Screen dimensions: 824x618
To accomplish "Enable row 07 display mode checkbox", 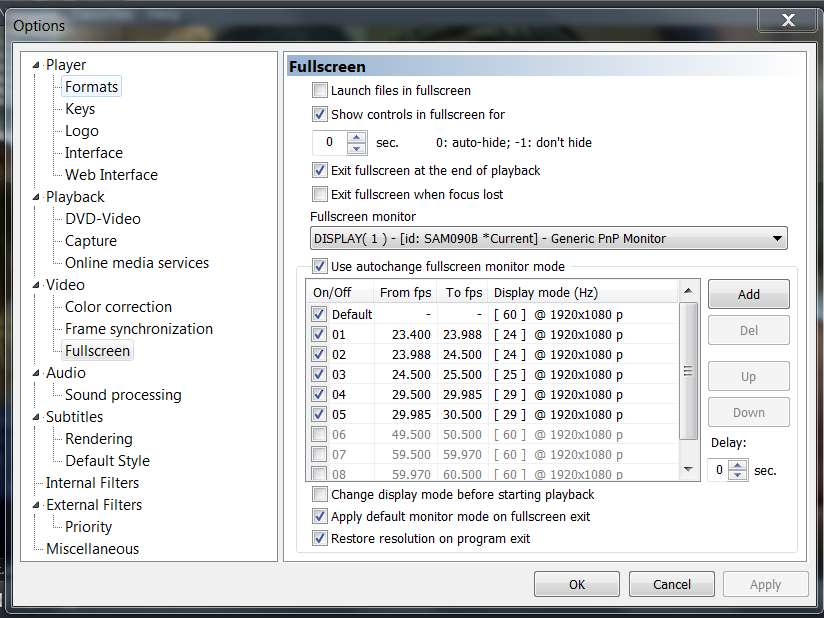I will pos(318,454).
